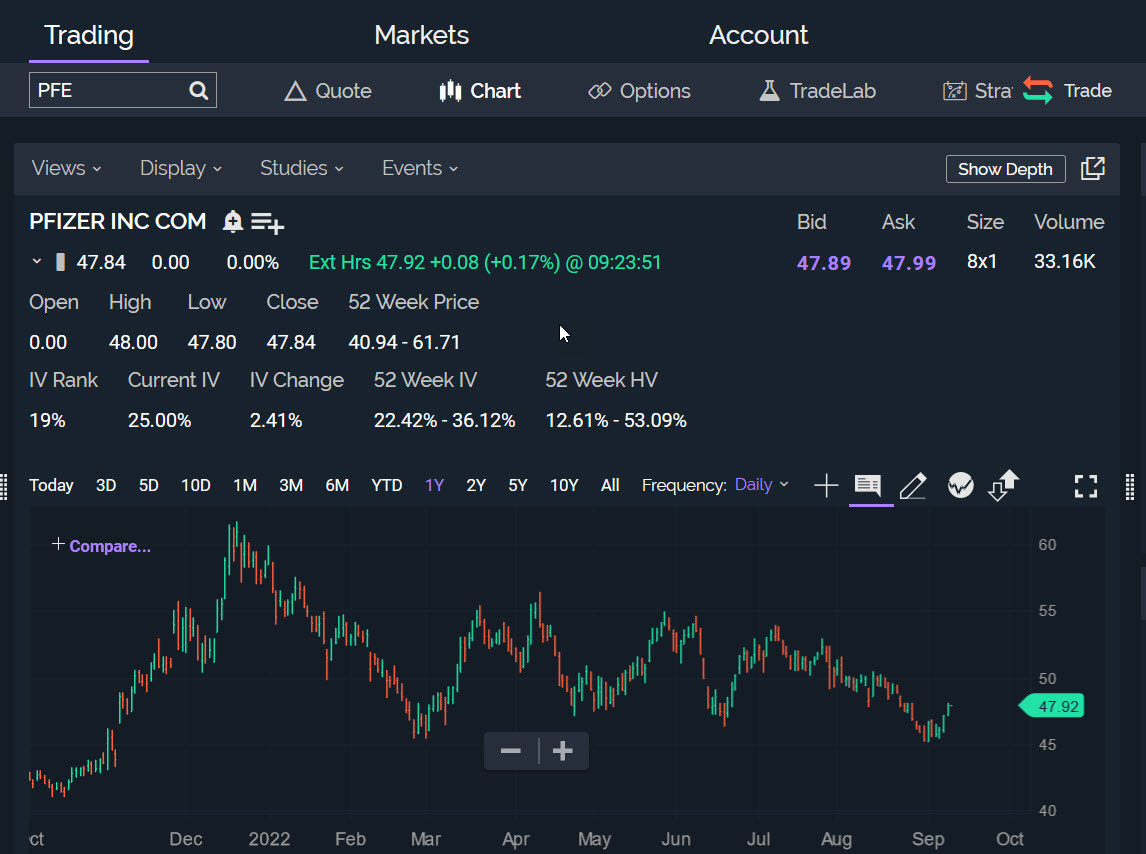The height and width of the screenshot is (854, 1146).
Task: Click the ask price 47.99
Action: [908, 262]
